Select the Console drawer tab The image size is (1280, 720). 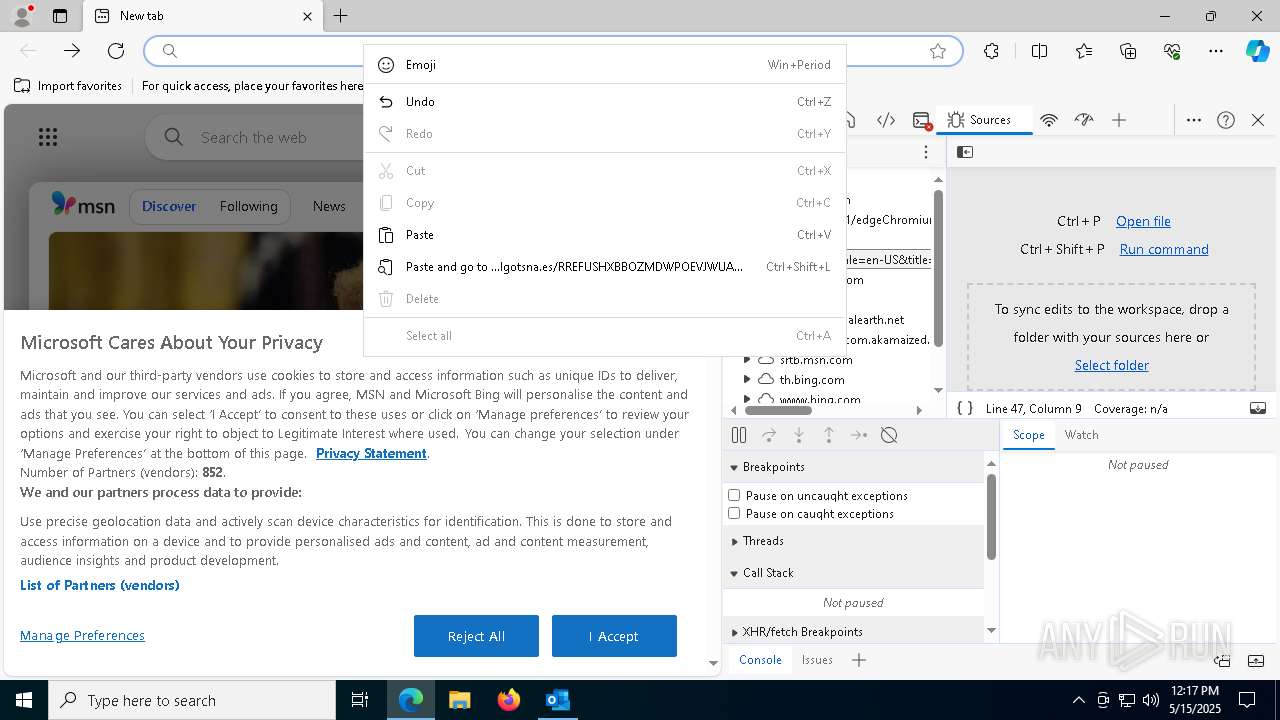coord(760,660)
